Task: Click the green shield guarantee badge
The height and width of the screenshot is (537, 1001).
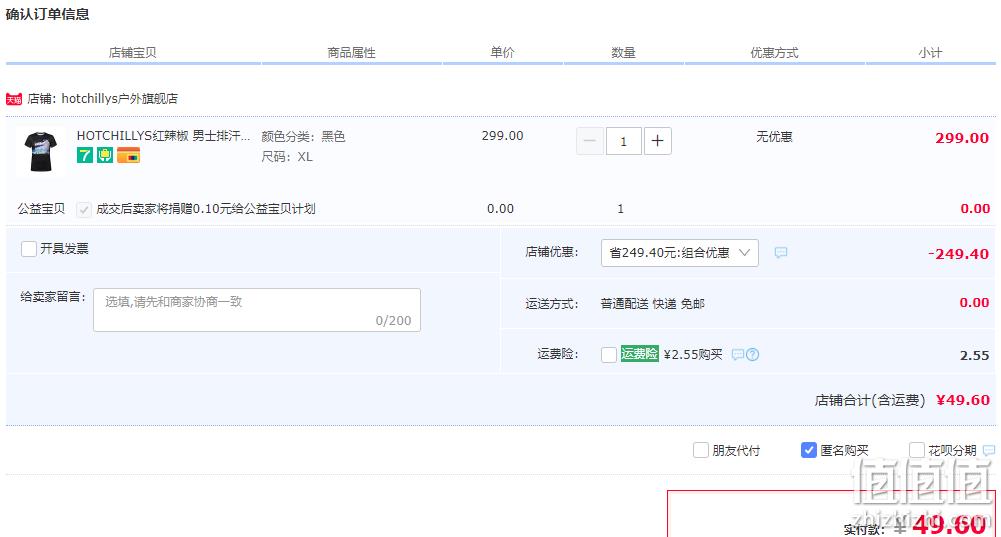Action: [105, 155]
